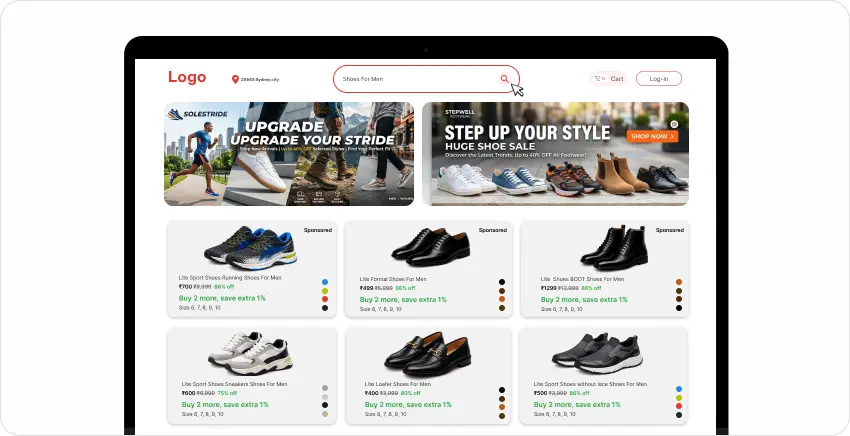Image resolution: width=850 pixels, height=436 pixels.
Task: Pick yellow-green swatch on without lace Shoes card
Action: click(679, 397)
